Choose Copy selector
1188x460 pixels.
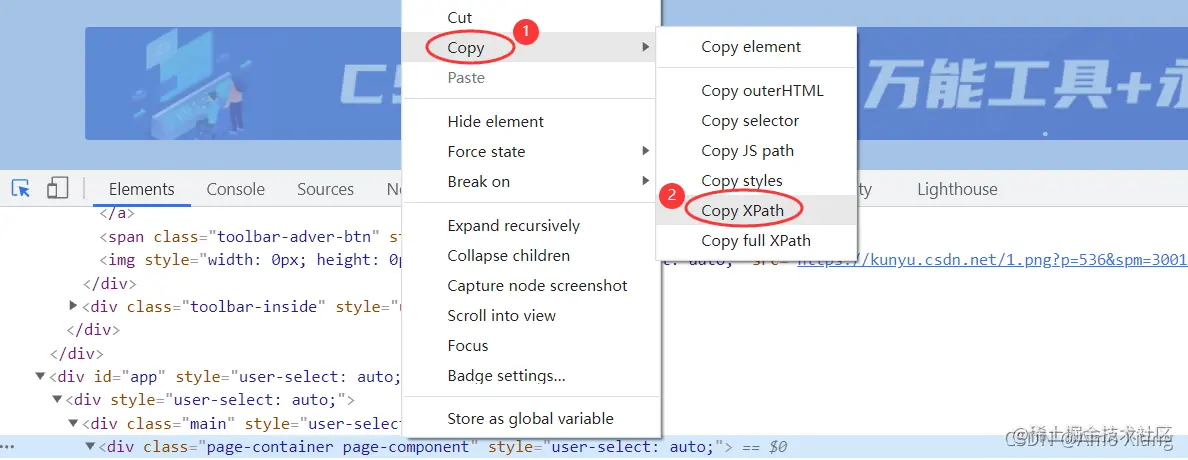point(750,120)
